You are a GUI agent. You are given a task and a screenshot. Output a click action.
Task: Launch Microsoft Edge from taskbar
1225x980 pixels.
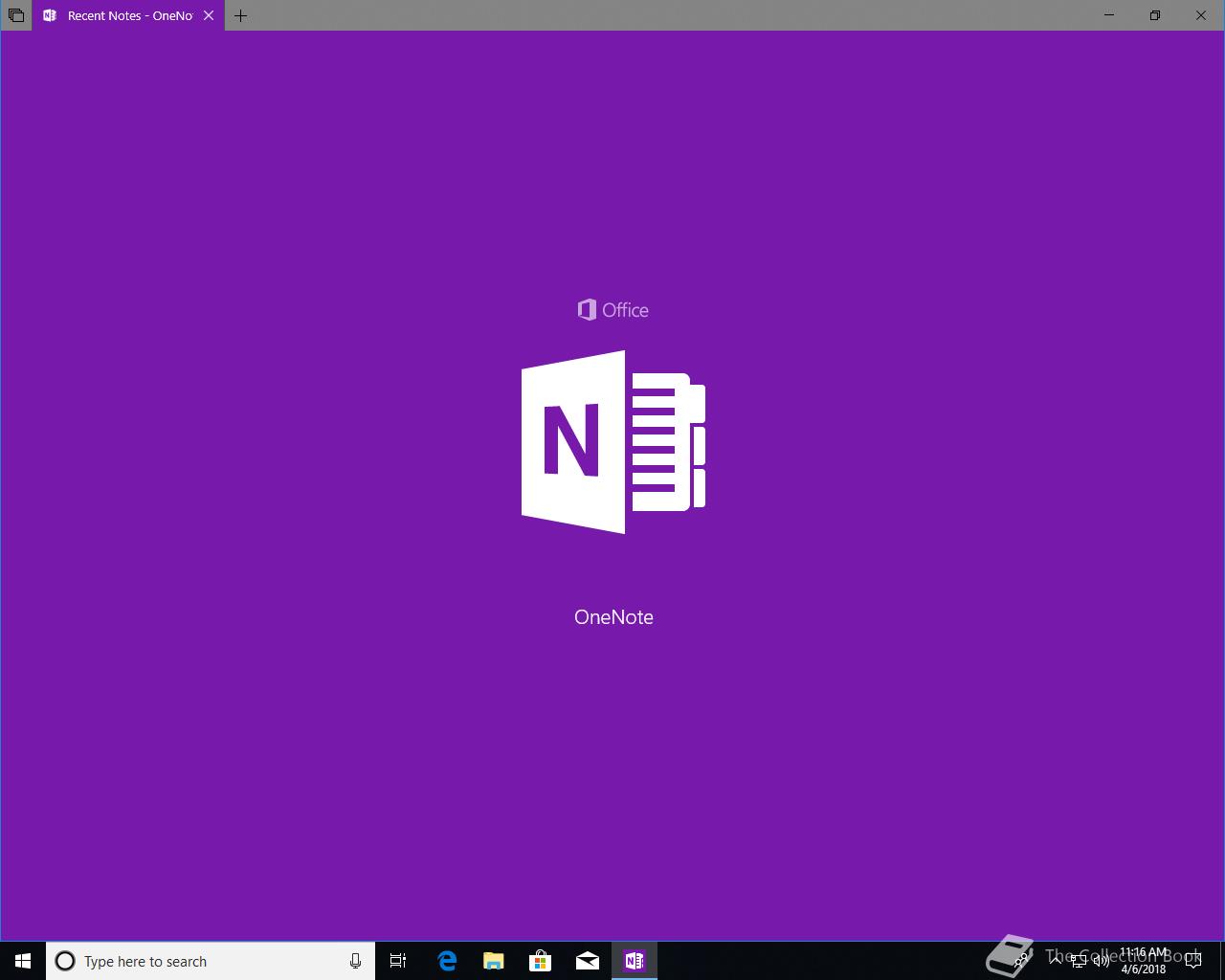[447, 961]
